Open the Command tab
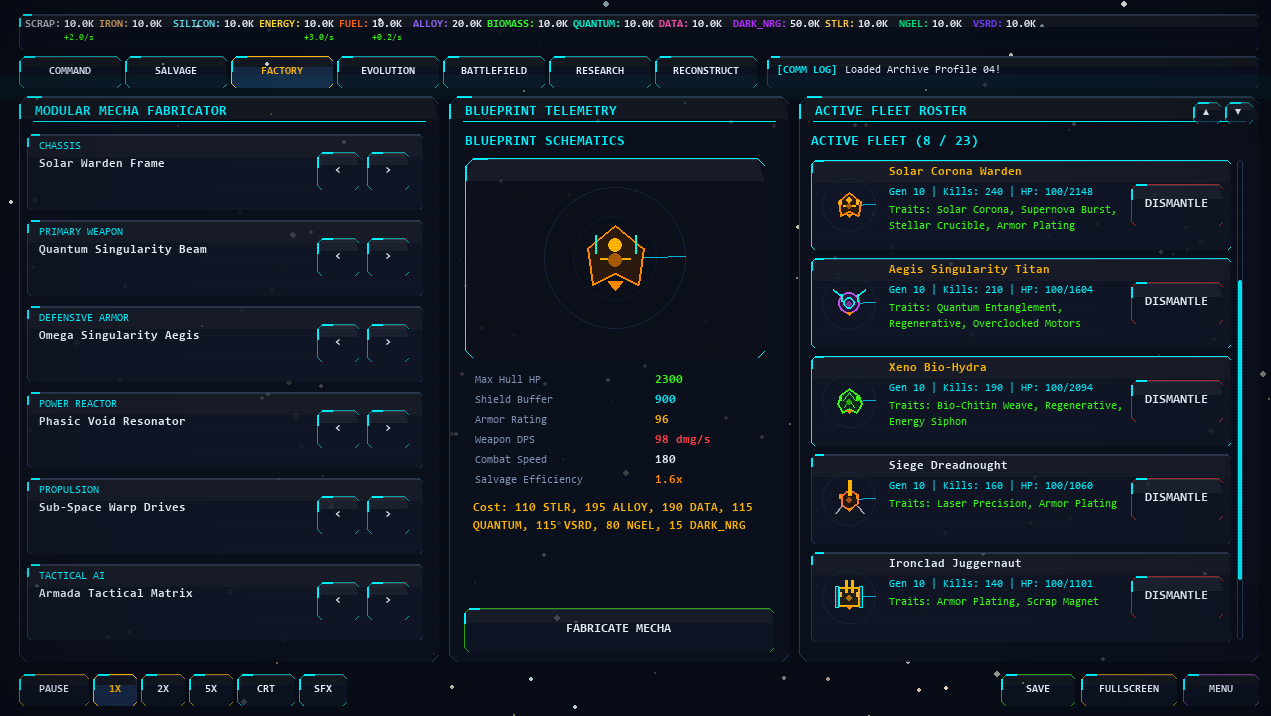 [x=70, y=71]
